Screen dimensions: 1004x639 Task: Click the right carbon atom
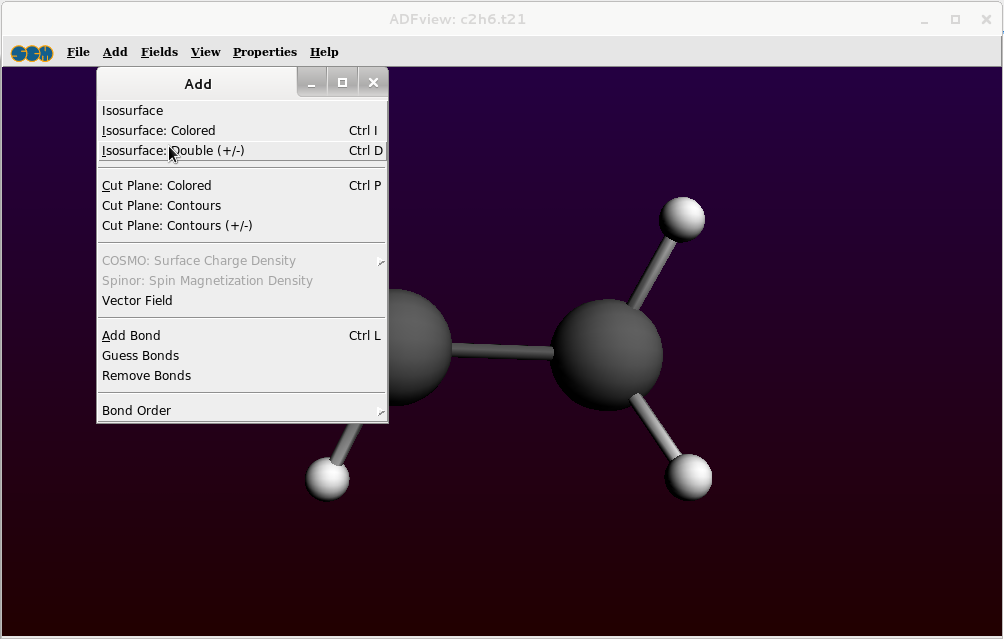(x=606, y=353)
